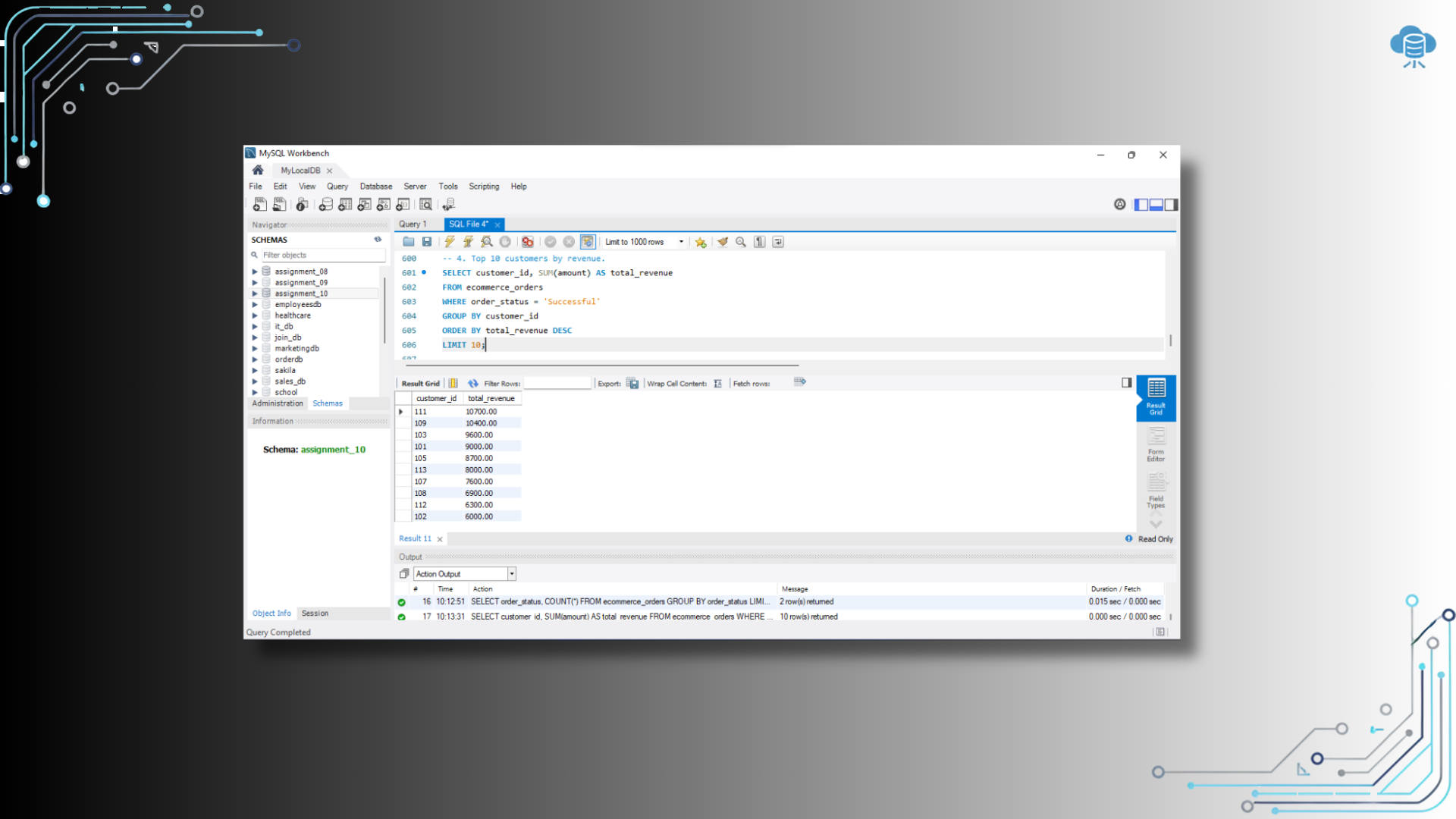Expand the healthcare schema

(255, 315)
